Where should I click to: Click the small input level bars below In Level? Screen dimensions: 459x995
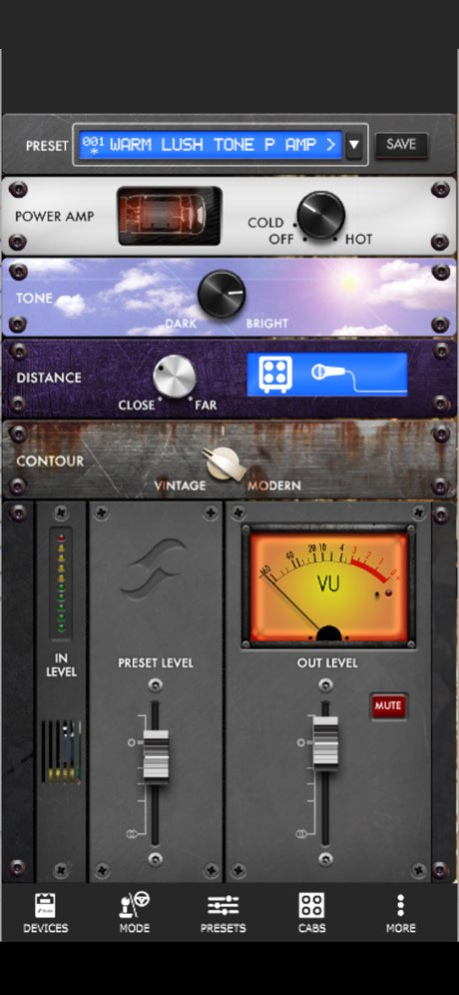pyautogui.click(x=62, y=753)
